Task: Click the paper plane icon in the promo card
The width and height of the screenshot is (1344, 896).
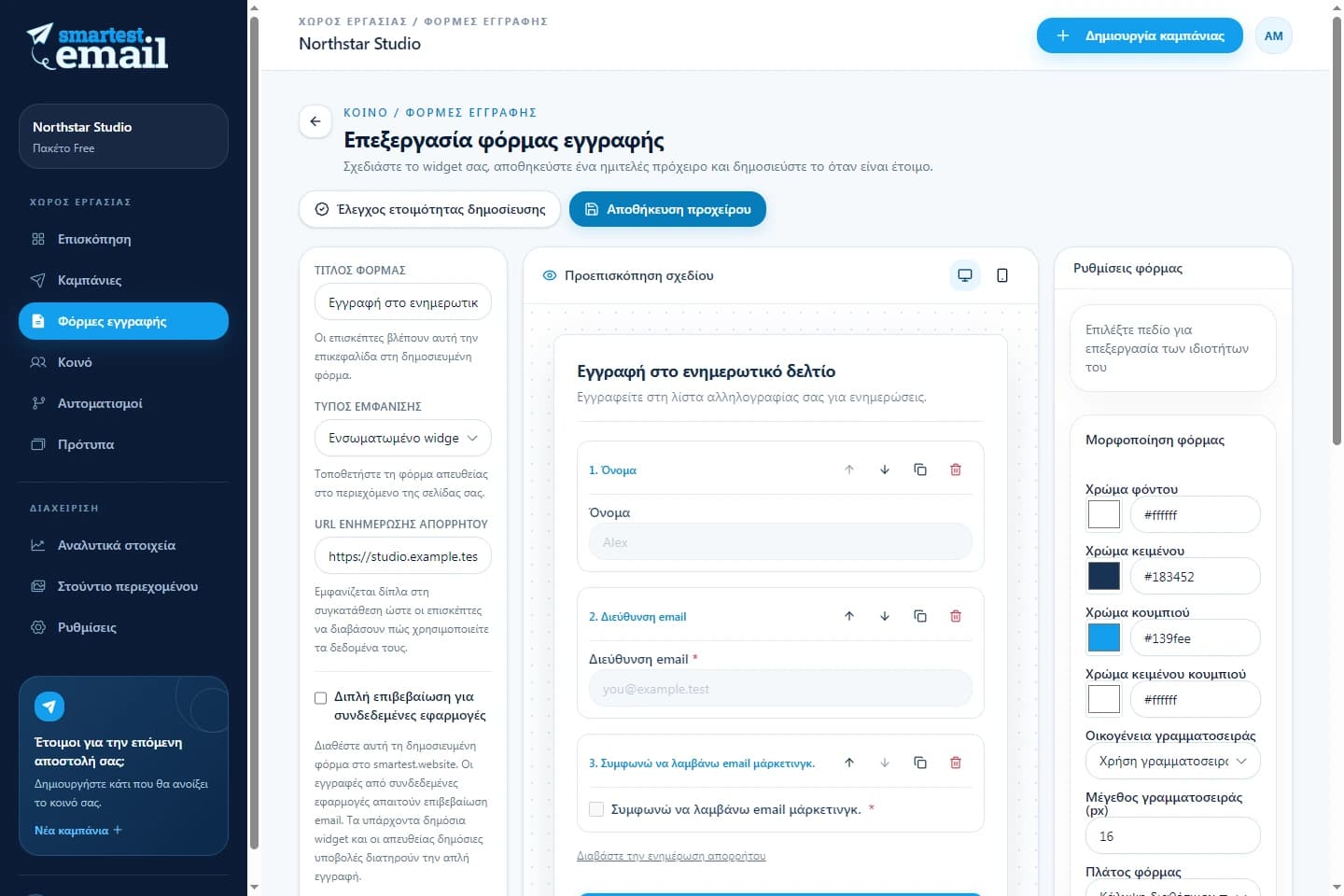Action: tap(49, 707)
